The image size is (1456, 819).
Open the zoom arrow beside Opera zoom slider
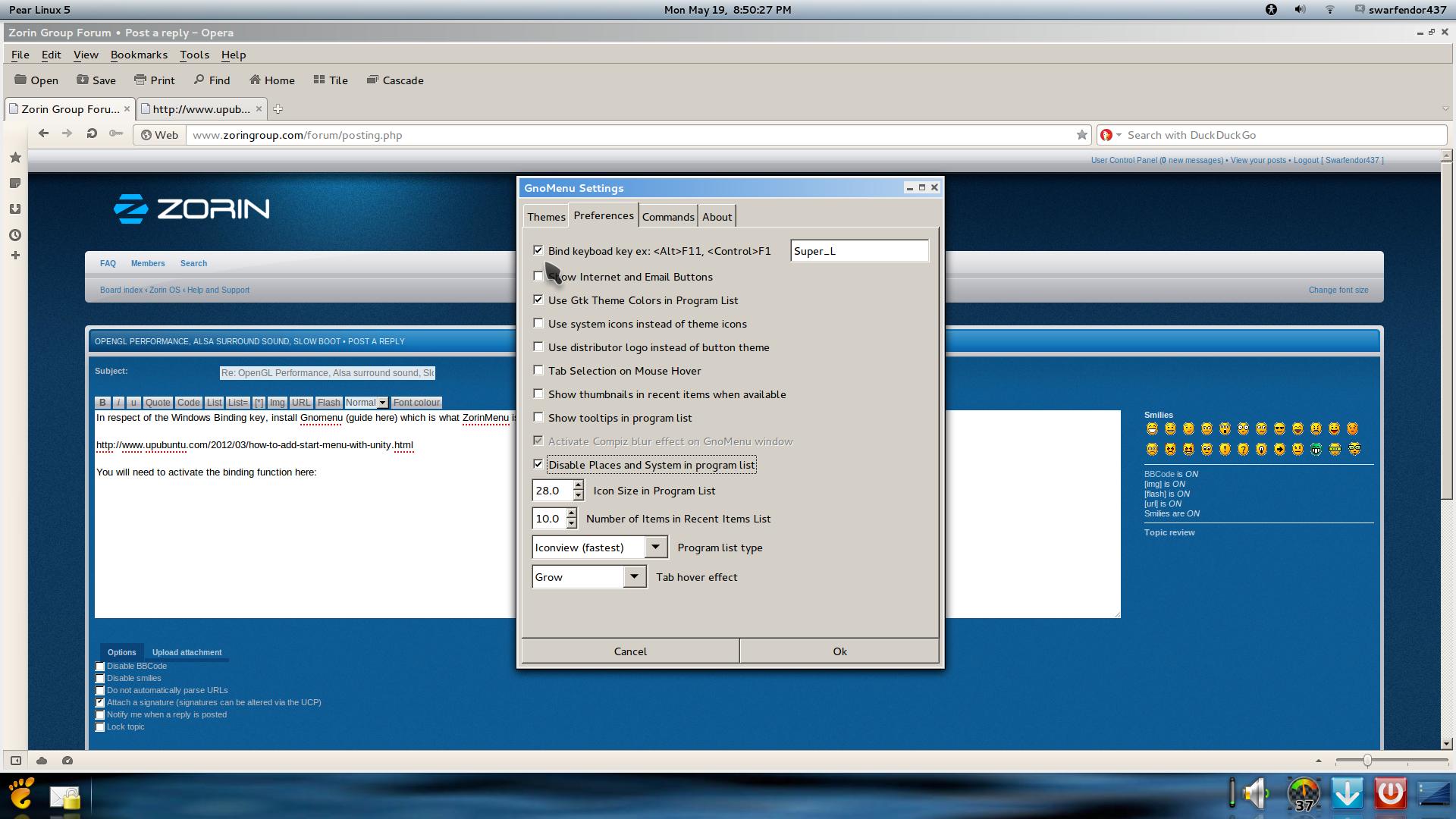[x=1318, y=761]
